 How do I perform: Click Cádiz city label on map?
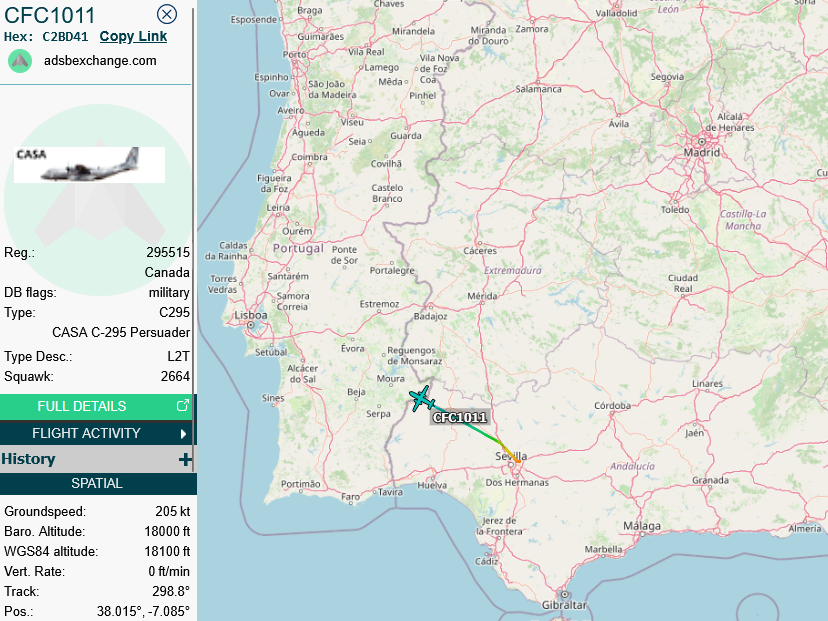point(486,561)
